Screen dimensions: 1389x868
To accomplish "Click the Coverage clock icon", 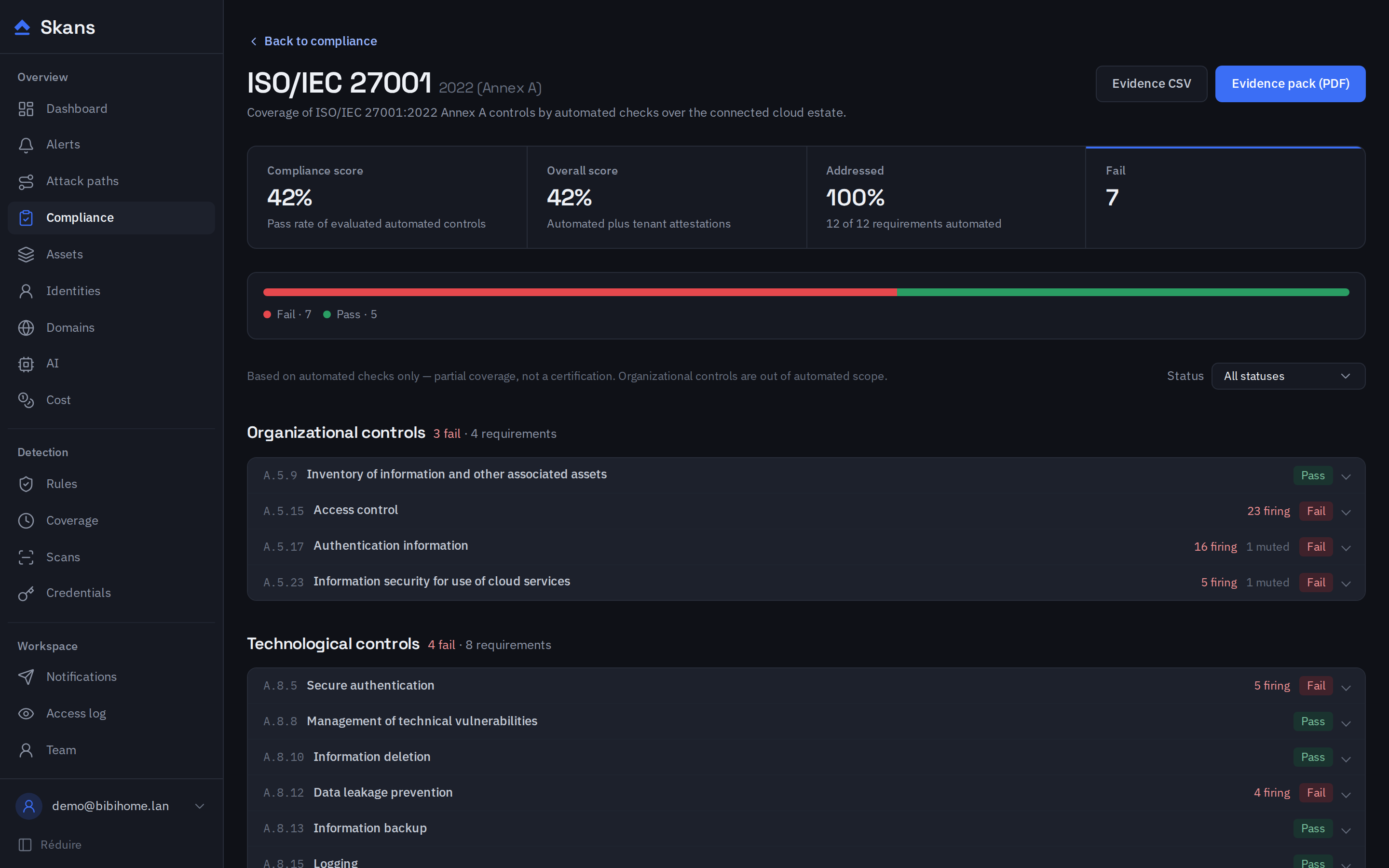I will (x=26, y=521).
